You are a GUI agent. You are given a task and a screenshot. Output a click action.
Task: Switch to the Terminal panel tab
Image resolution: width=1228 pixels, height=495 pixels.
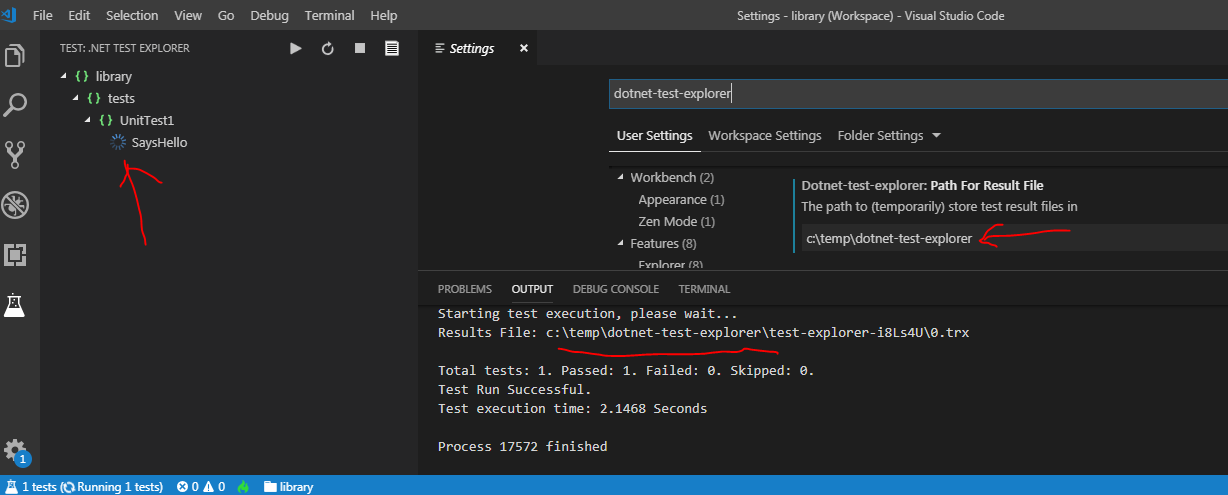704,289
